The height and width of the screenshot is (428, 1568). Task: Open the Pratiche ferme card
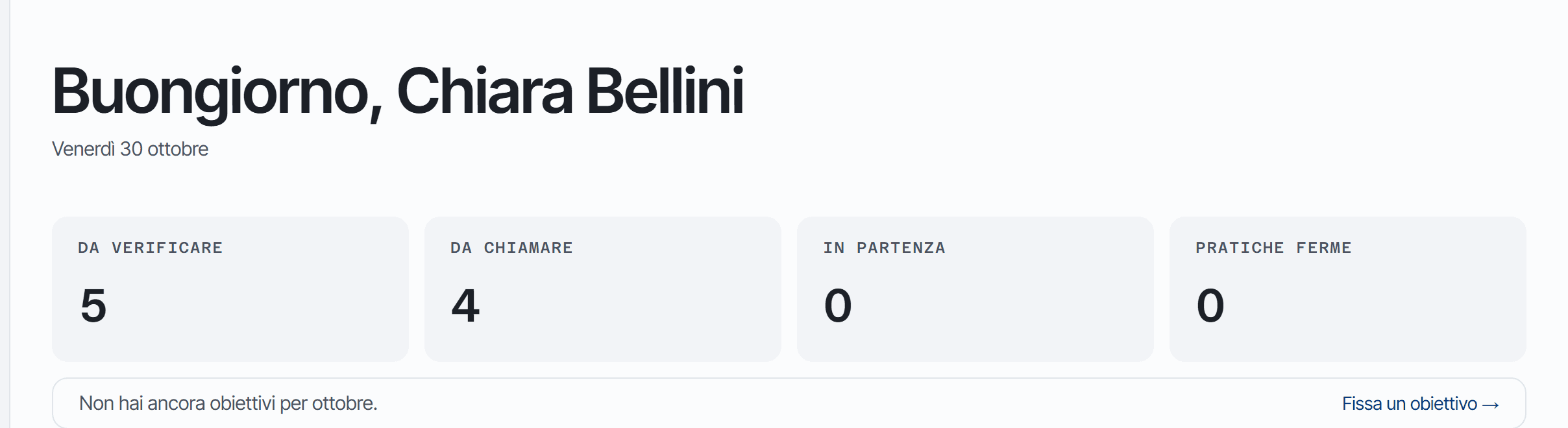(x=1348, y=289)
